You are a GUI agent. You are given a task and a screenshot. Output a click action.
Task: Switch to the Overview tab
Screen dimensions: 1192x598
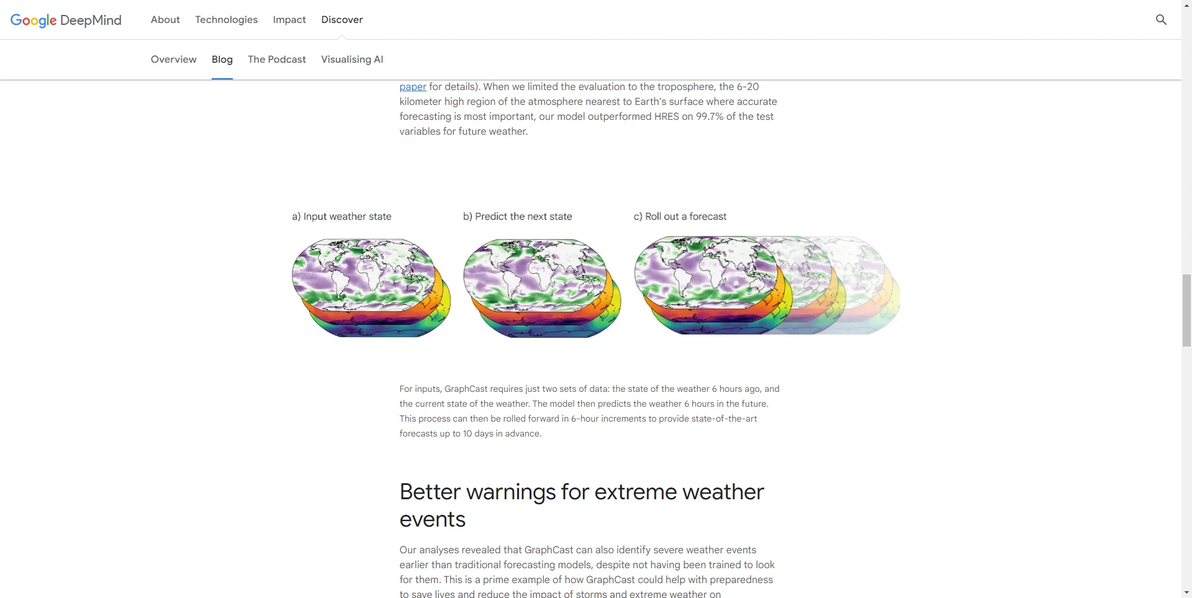point(174,60)
